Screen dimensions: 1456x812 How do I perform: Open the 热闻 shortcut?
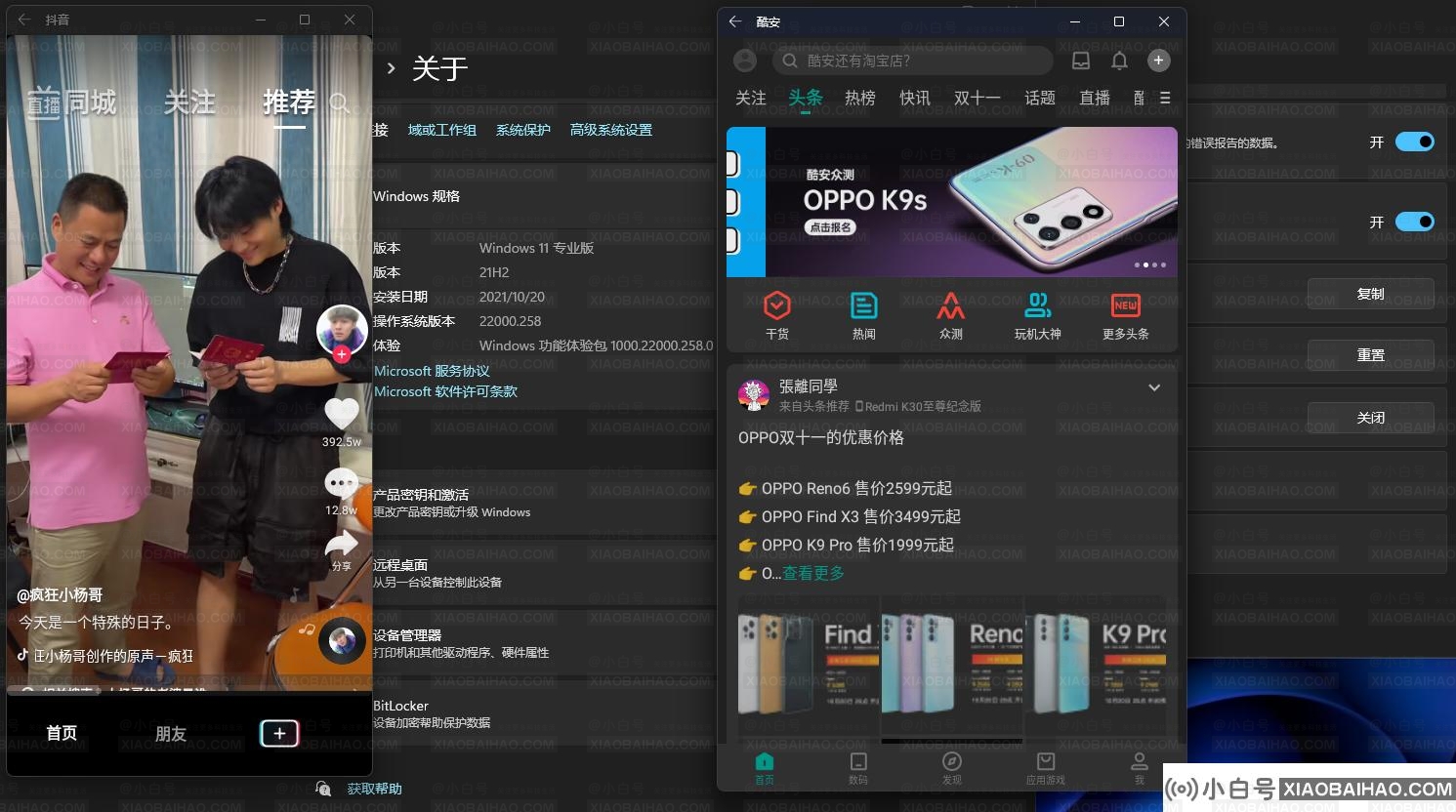click(x=864, y=315)
